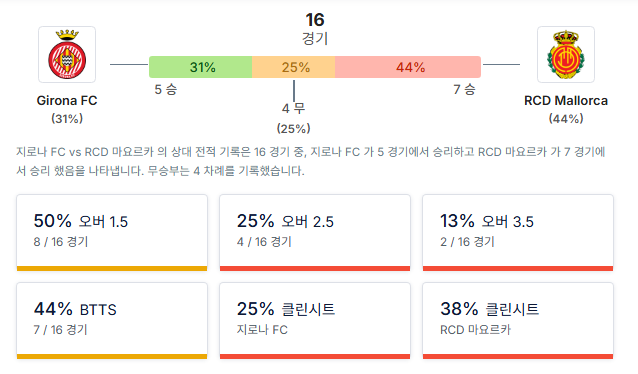Click the 5 승 label under green bar
This screenshot has height=374, width=638.
[x=166, y=90]
